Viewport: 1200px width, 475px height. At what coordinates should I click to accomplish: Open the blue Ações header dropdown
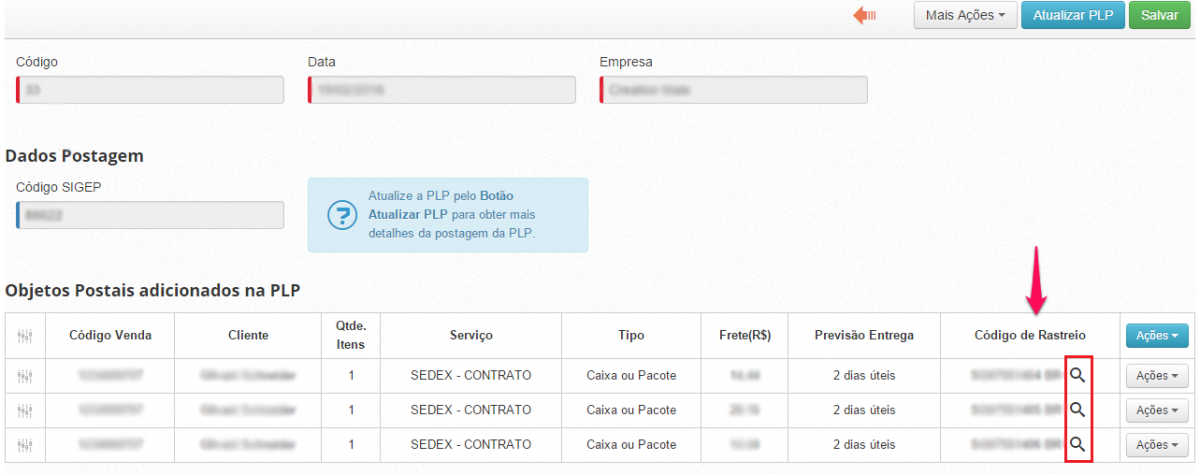tap(1157, 336)
